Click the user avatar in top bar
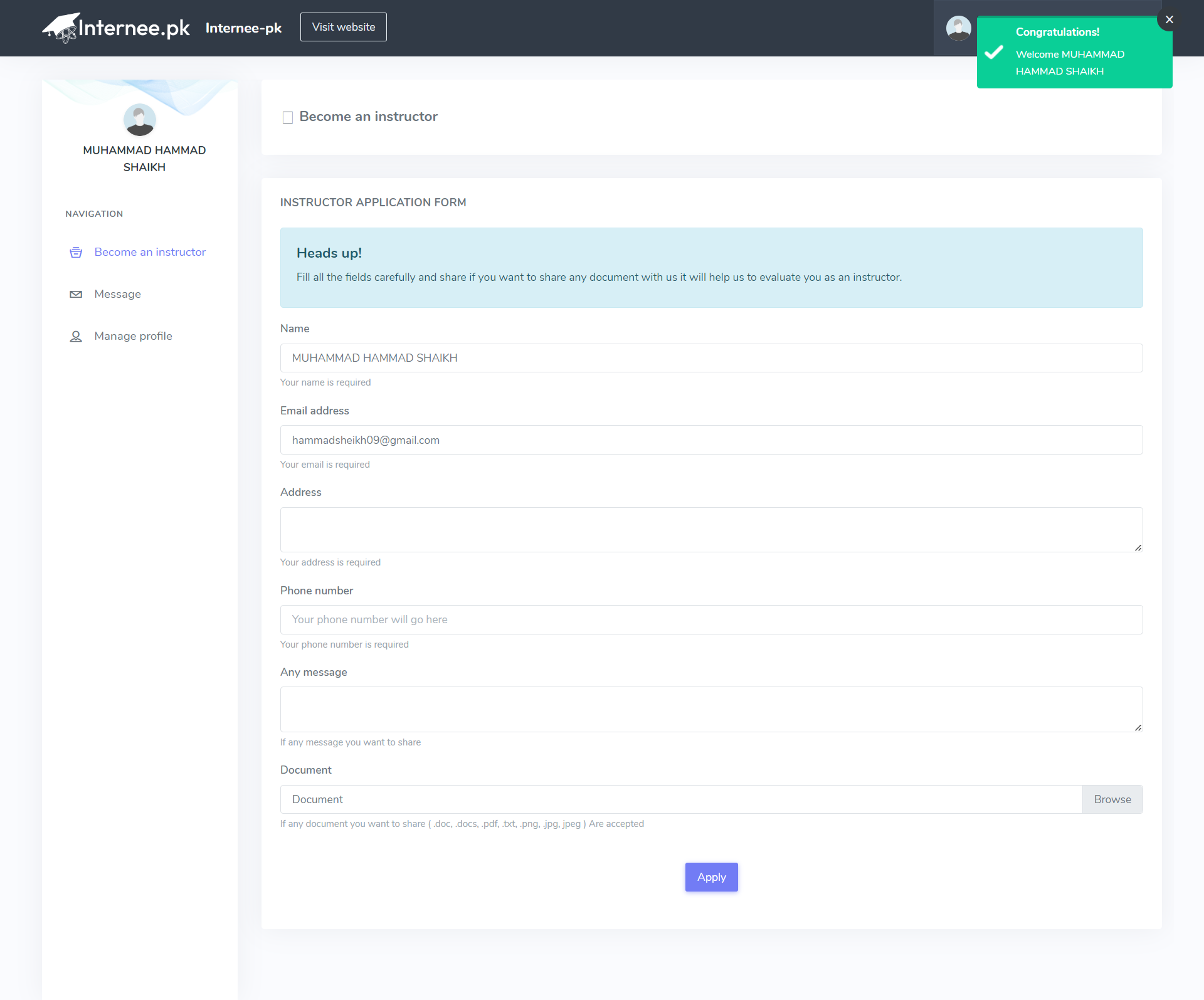This screenshot has width=1204, height=1000. (x=958, y=28)
